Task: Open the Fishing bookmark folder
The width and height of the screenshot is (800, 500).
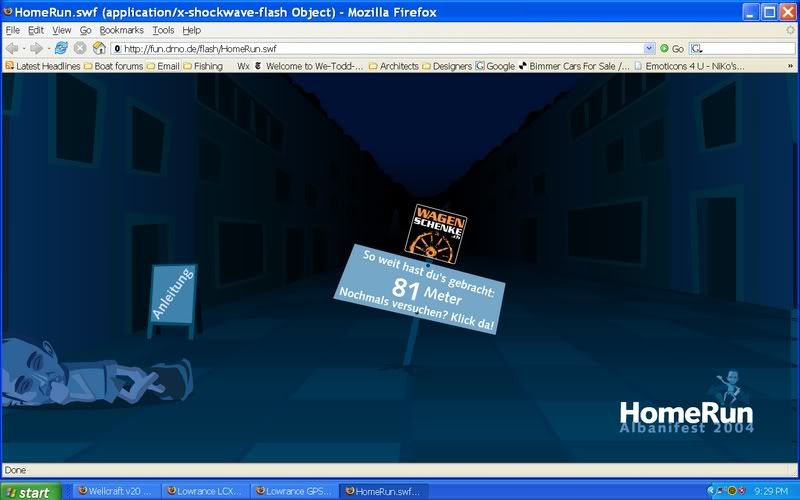Action: coord(203,66)
